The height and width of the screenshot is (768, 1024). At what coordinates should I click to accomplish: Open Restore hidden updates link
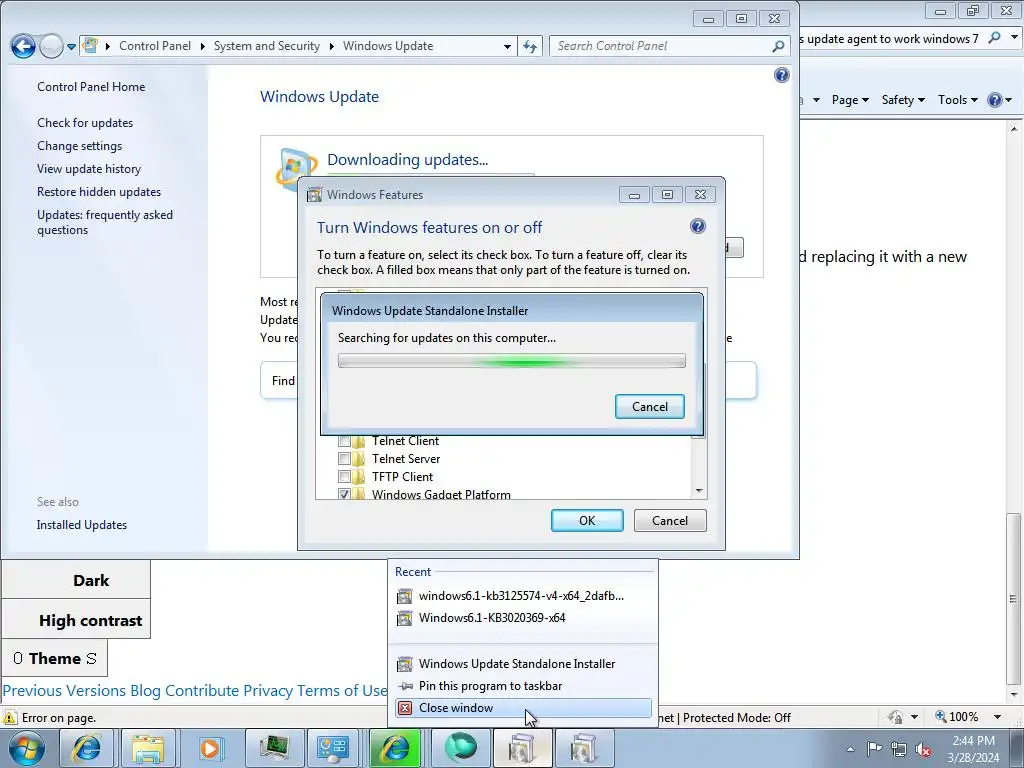(x=99, y=191)
